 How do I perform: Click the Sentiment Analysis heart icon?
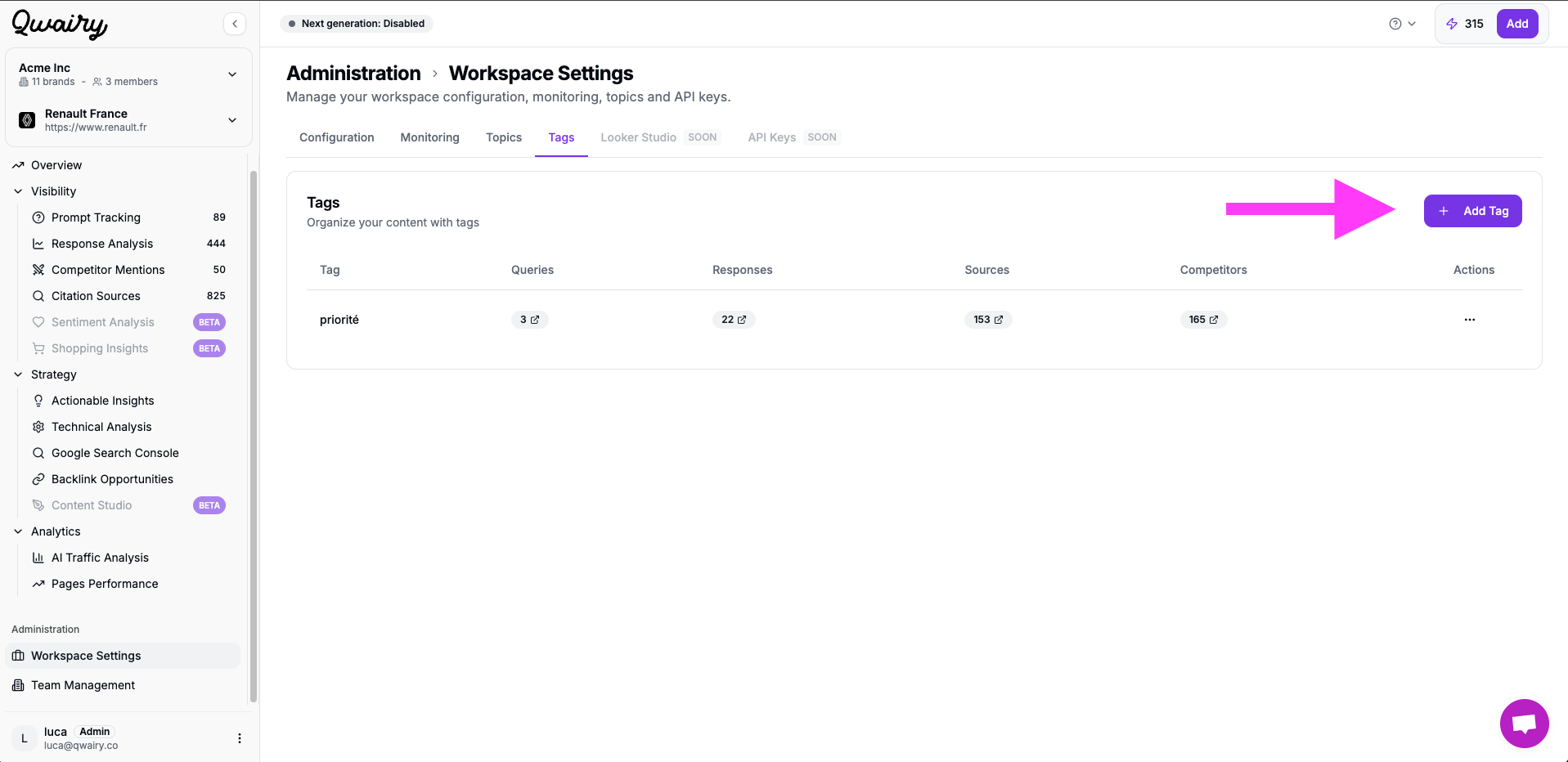[38, 322]
